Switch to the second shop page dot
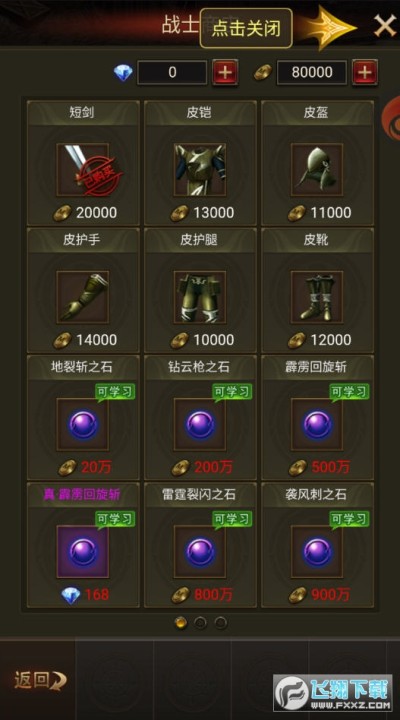400x720 pixels. pos(200,623)
